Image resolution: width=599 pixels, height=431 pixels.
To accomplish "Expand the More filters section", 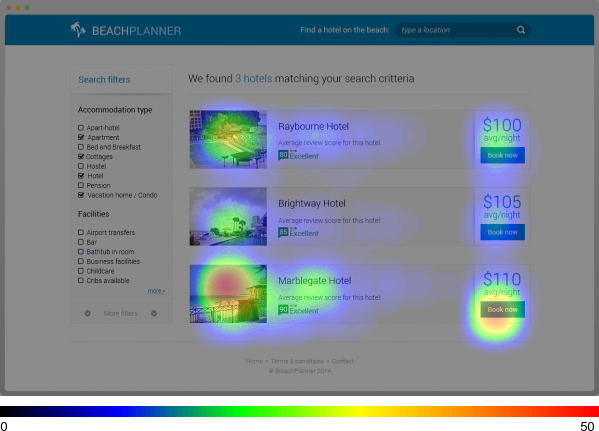I will [120, 313].
